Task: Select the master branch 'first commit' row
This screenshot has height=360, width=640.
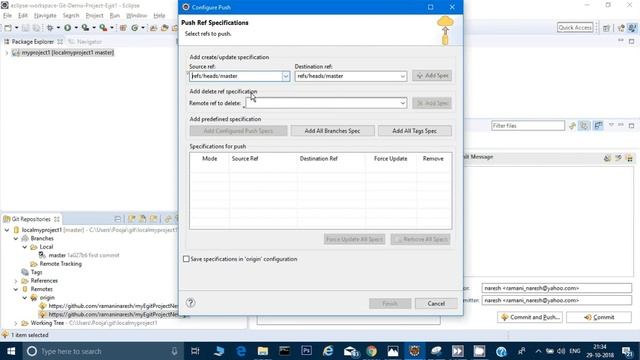Action: tap(80, 256)
